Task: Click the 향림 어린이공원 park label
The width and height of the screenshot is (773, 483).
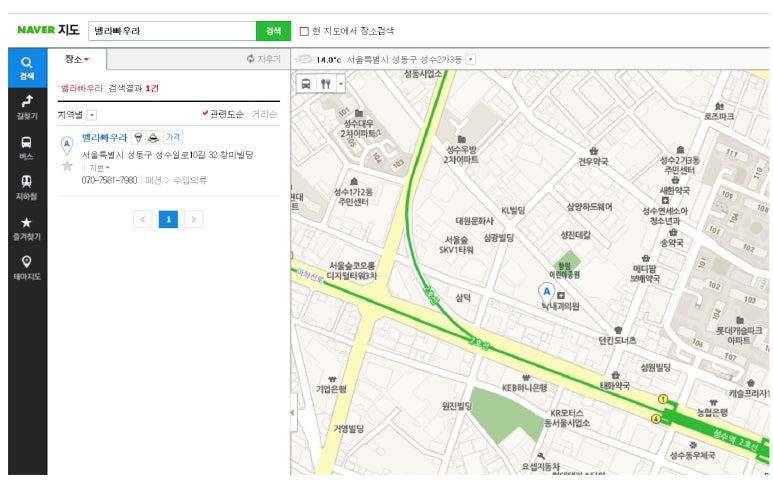Action: [x=564, y=270]
